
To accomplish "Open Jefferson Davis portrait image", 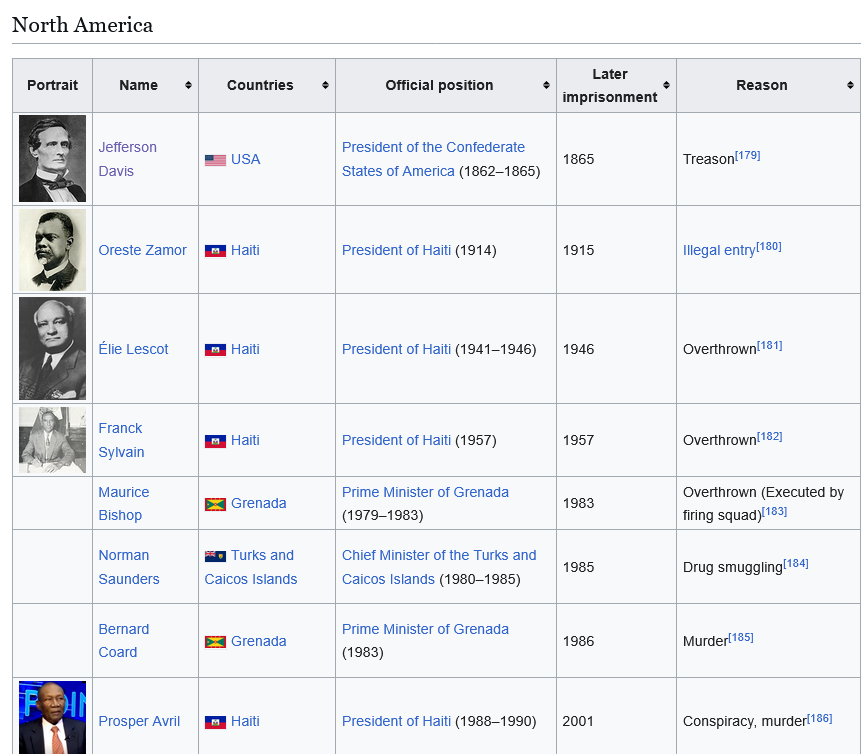I will click(x=52, y=159).
